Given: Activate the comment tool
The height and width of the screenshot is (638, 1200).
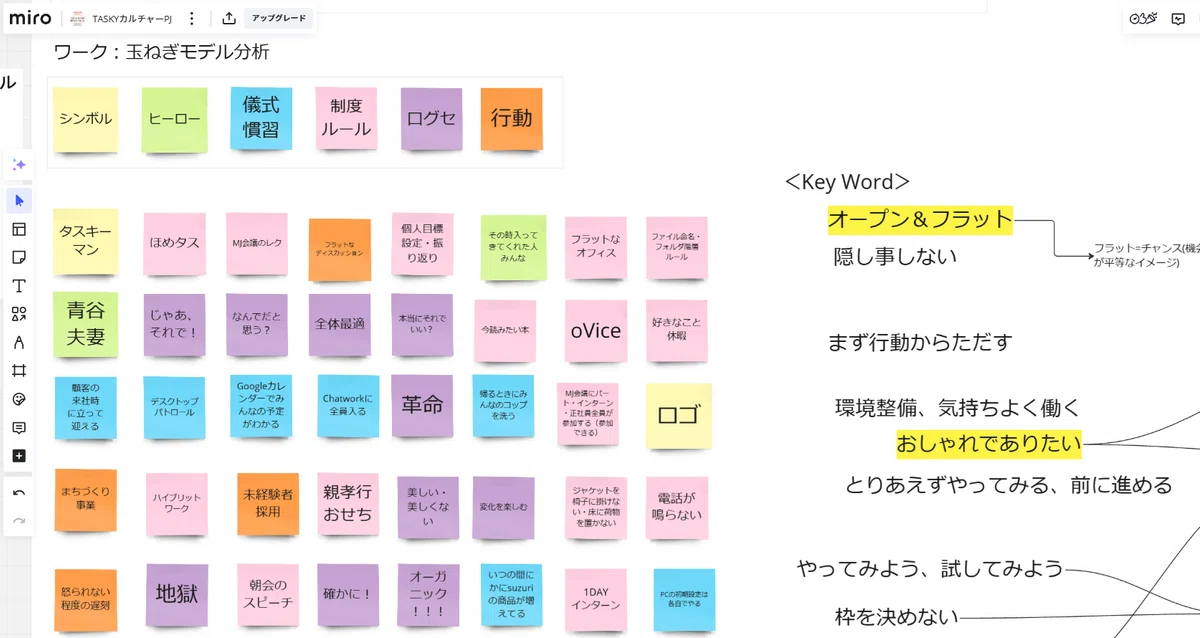Looking at the screenshot, I should tap(19, 427).
